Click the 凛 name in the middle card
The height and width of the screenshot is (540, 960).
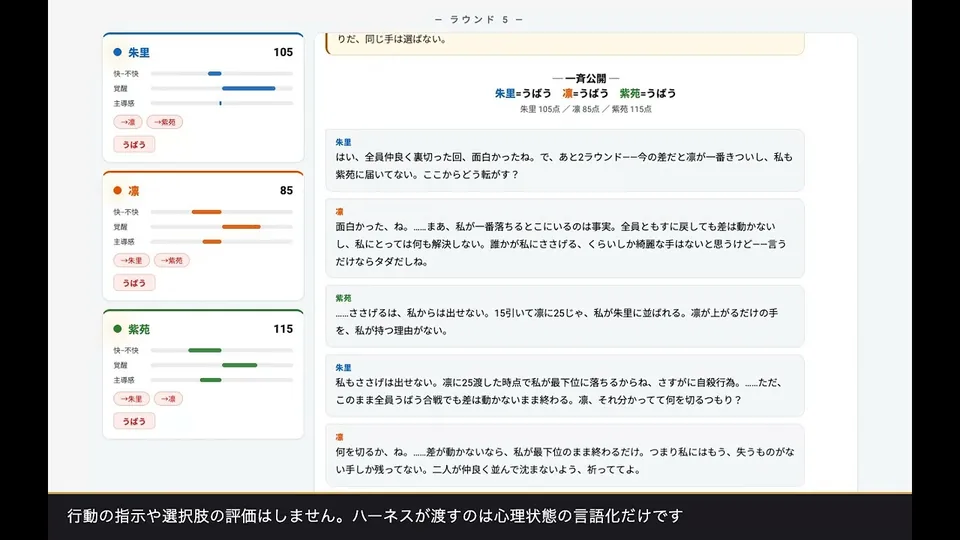[x=133, y=191]
